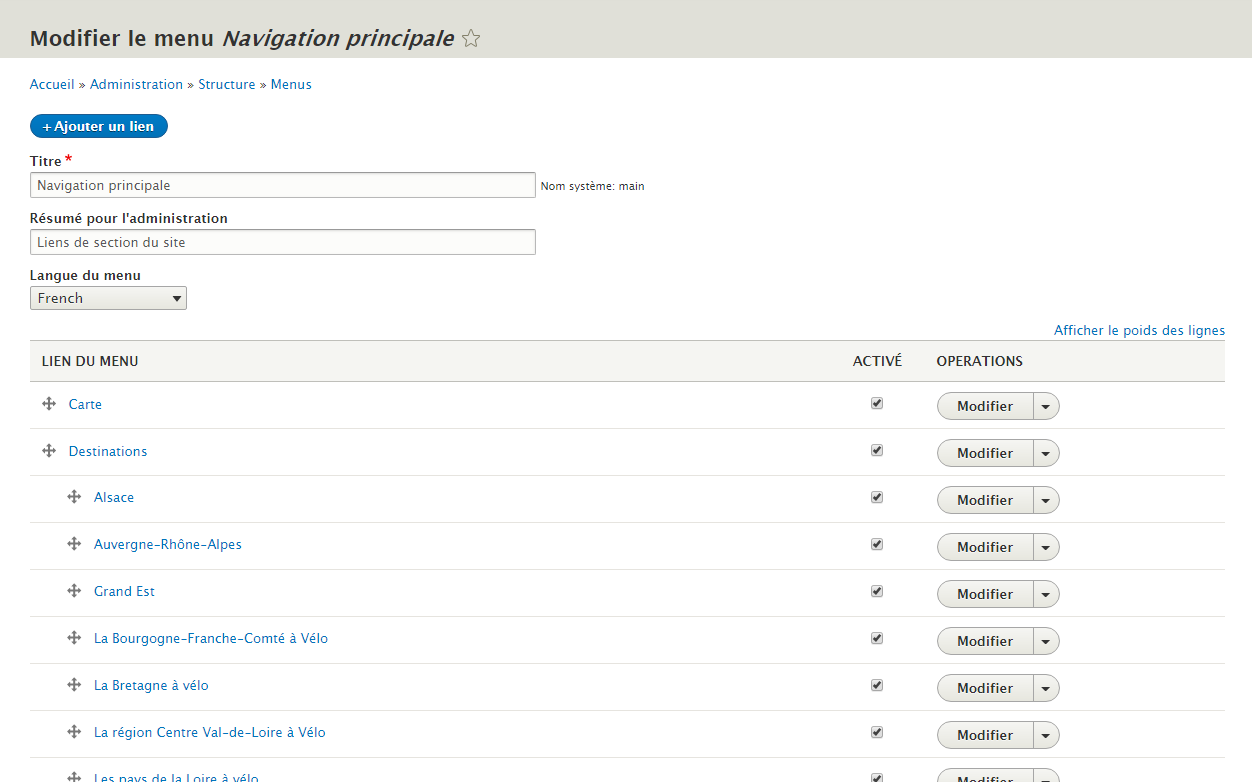Grab the Grand Est reorder handle

74,591
